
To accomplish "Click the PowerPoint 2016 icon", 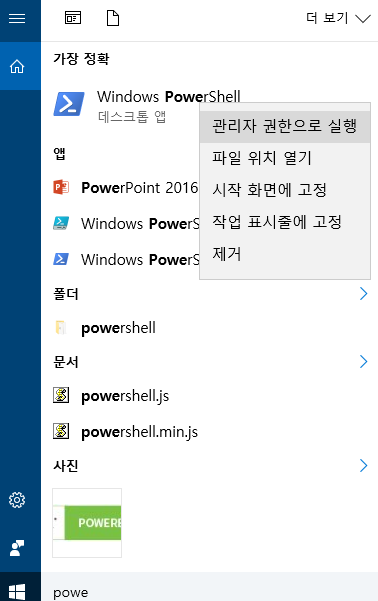I will 61,187.
